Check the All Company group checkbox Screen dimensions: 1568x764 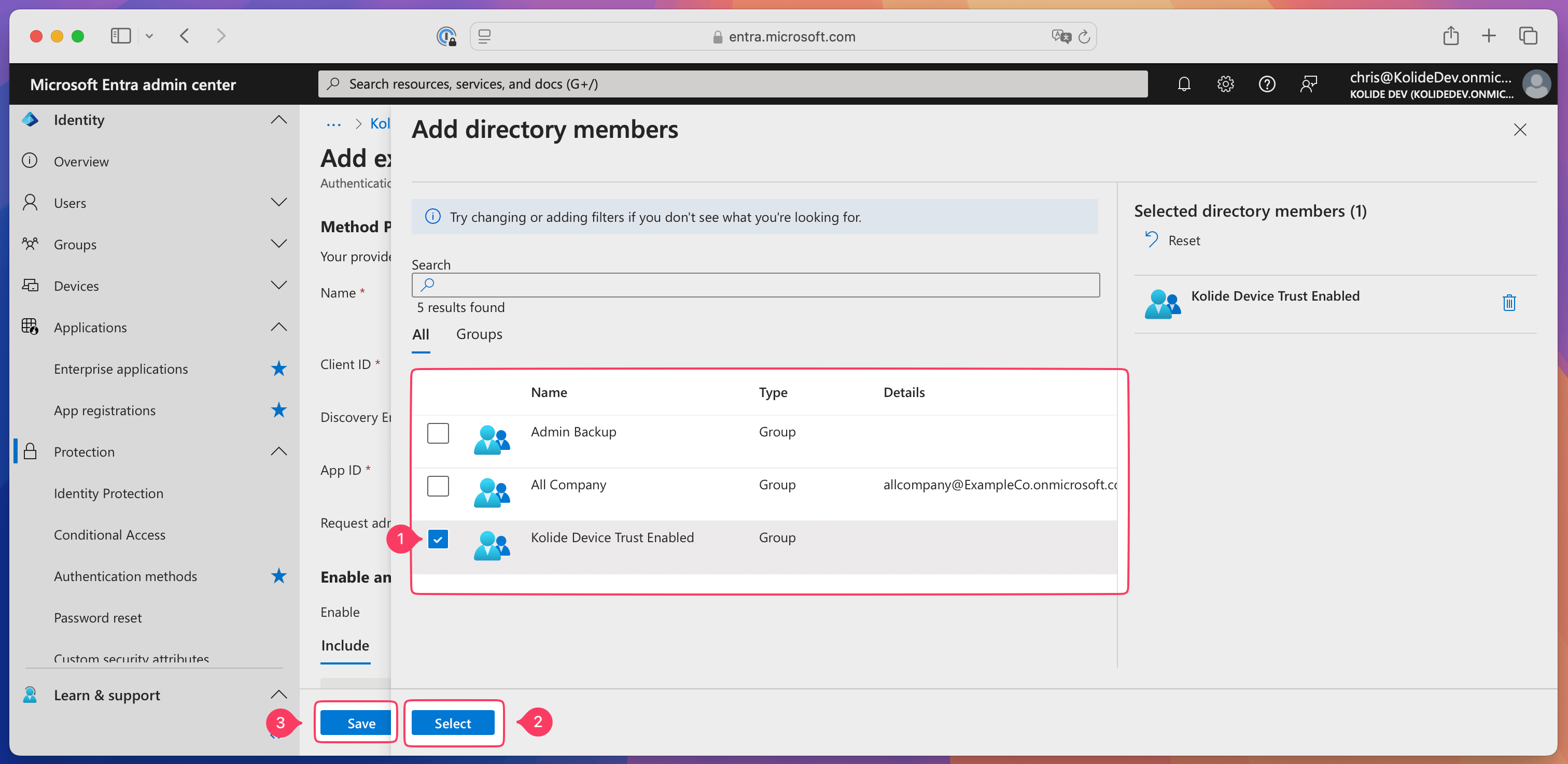[x=438, y=486]
